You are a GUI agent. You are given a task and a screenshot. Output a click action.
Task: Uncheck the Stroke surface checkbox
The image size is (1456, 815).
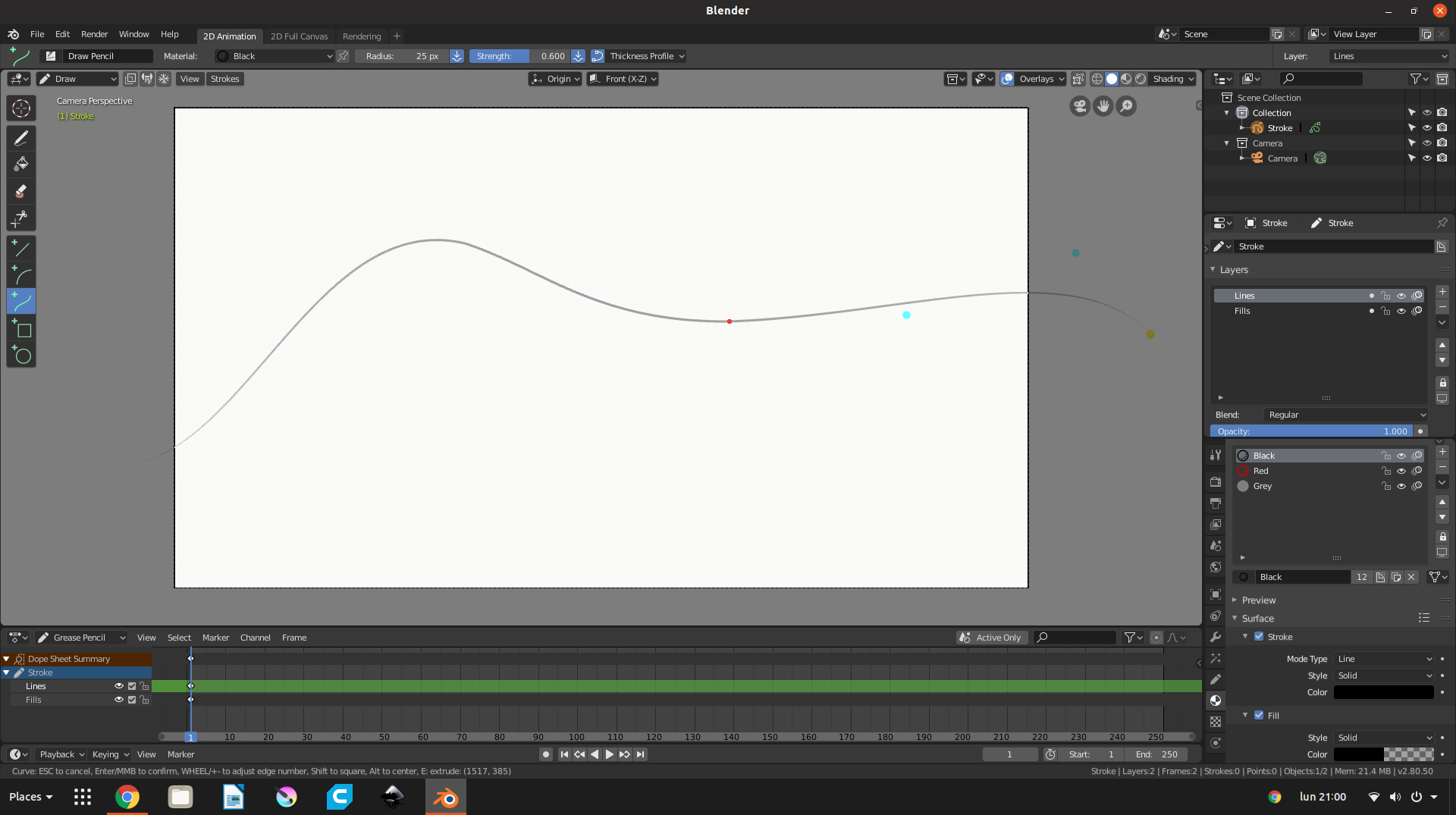point(1259,637)
